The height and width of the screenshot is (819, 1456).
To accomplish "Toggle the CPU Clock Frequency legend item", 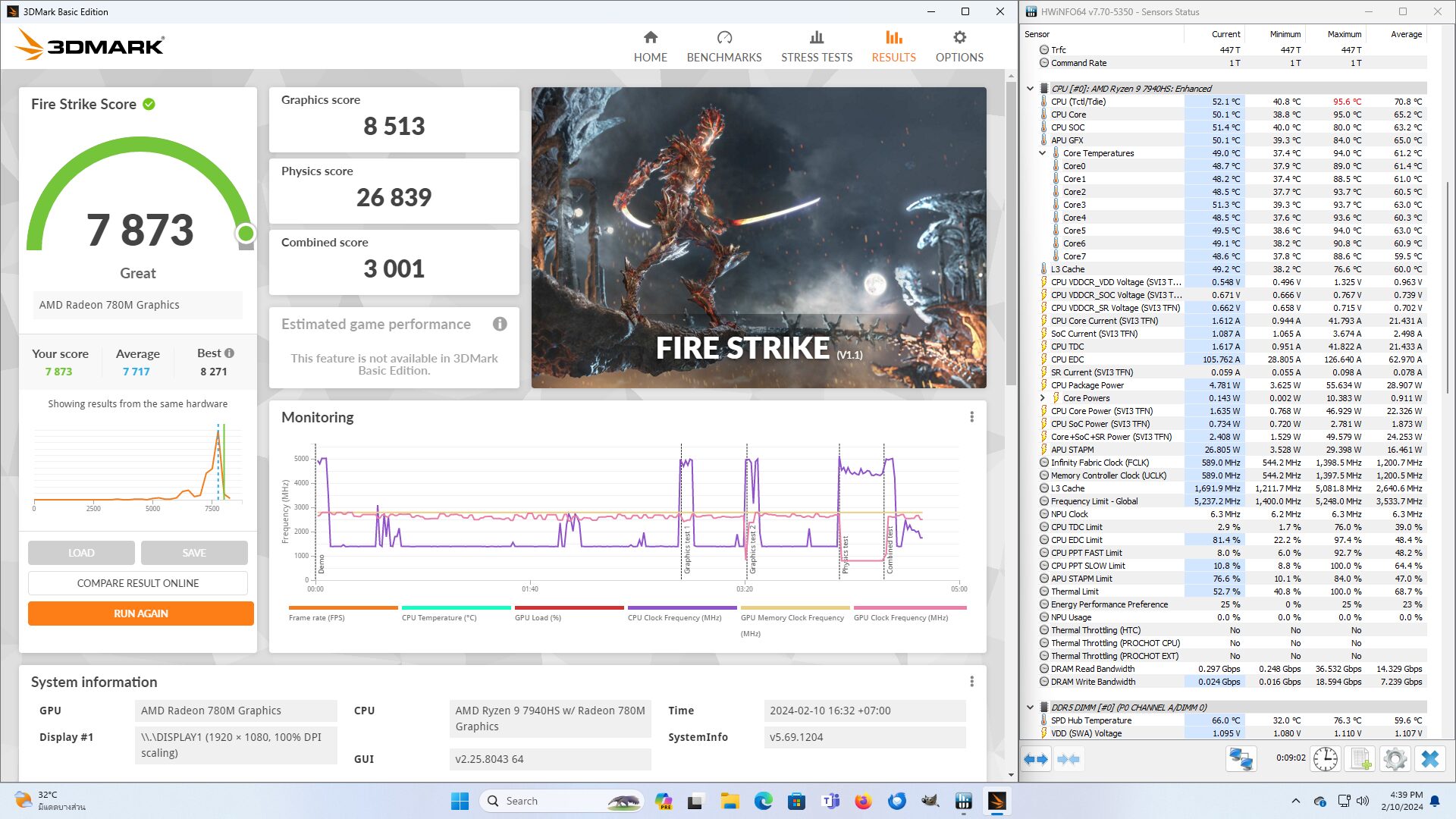I will coord(682,613).
